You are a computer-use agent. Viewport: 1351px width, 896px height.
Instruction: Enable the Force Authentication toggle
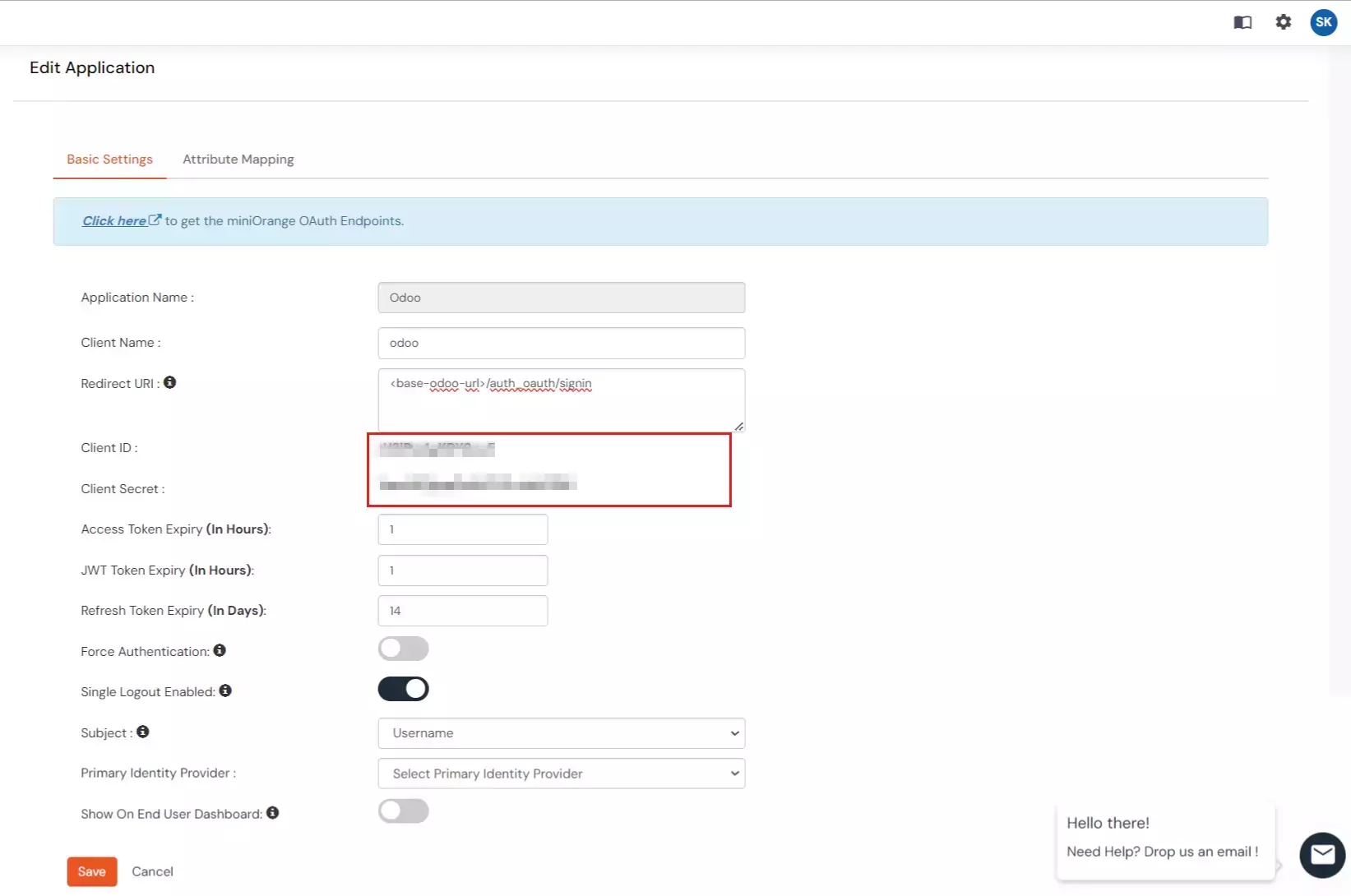(x=403, y=649)
